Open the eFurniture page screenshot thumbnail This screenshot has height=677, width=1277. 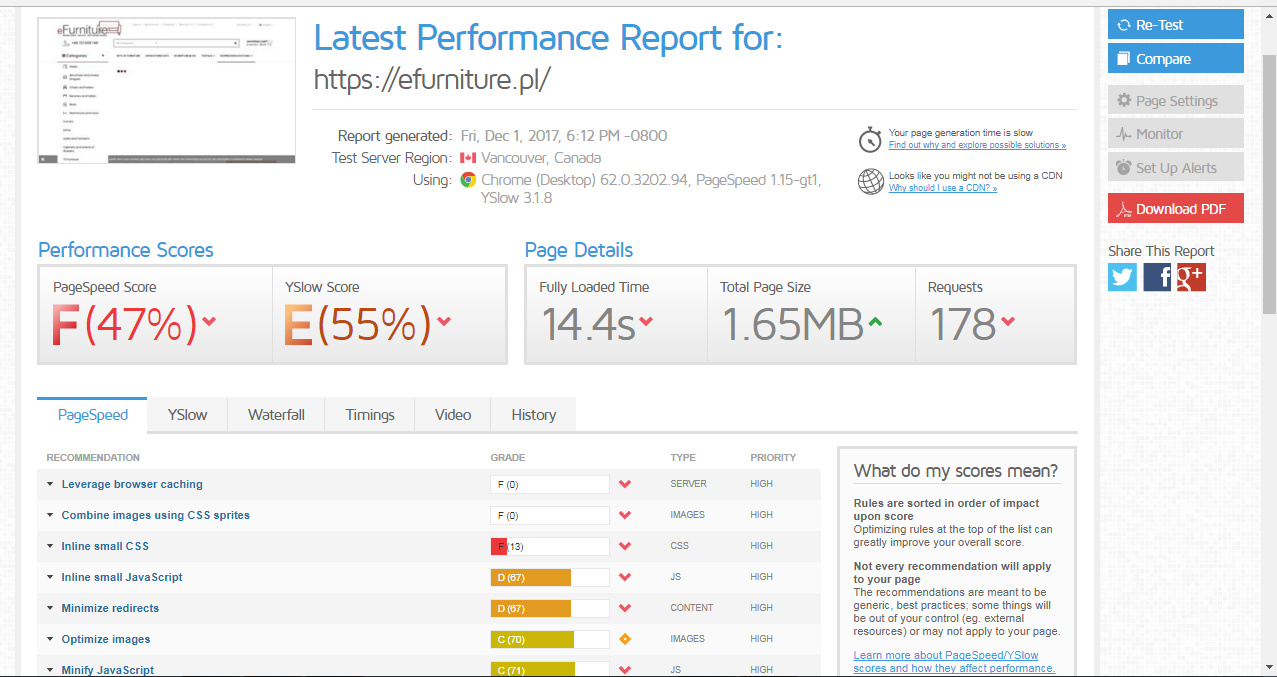[168, 90]
